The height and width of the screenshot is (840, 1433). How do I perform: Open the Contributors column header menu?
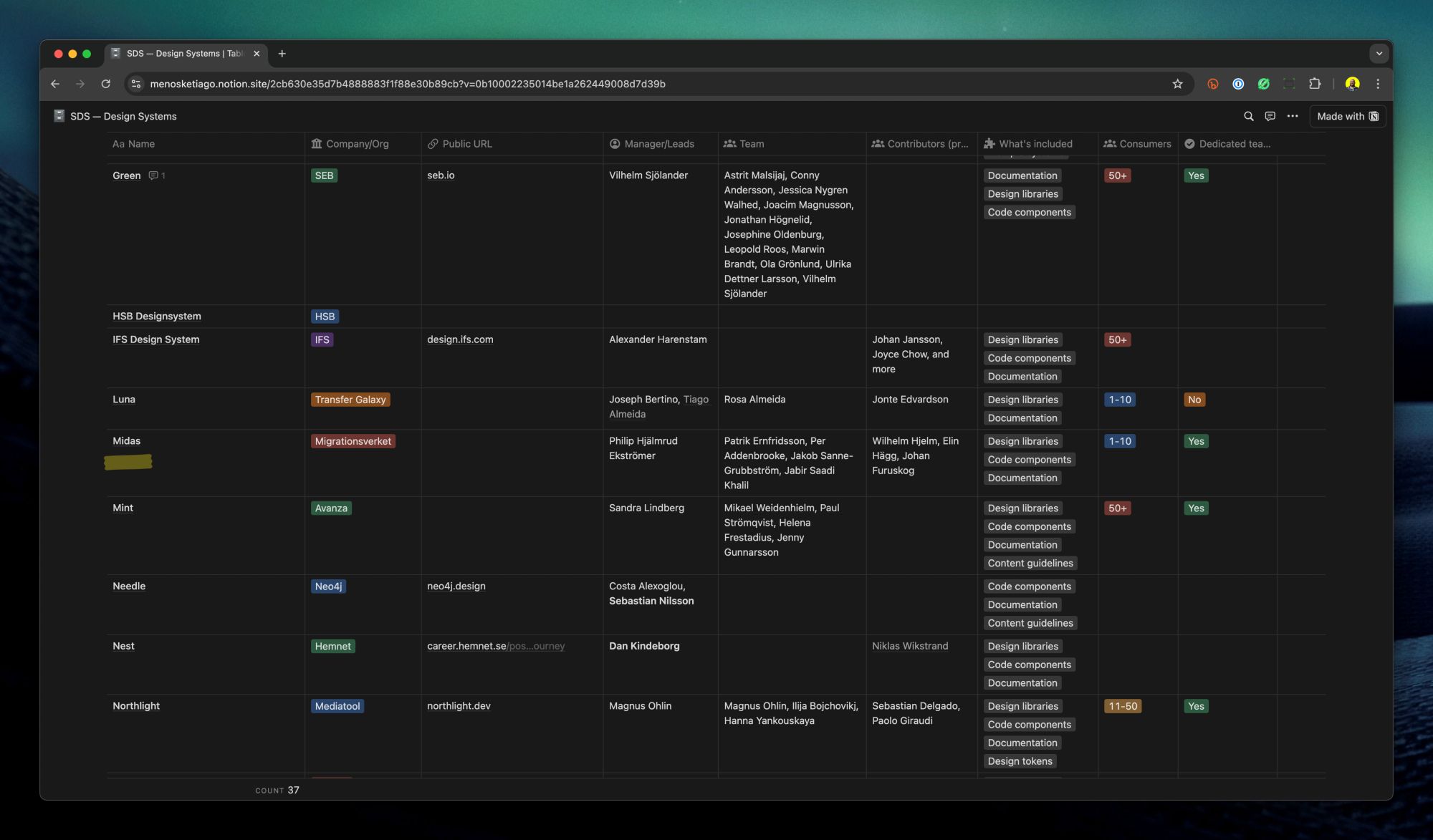click(922, 144)
